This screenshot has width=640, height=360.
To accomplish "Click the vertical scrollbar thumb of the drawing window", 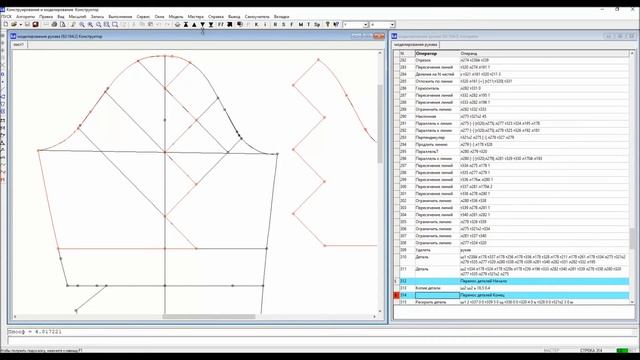I will [x=380, y=124].
